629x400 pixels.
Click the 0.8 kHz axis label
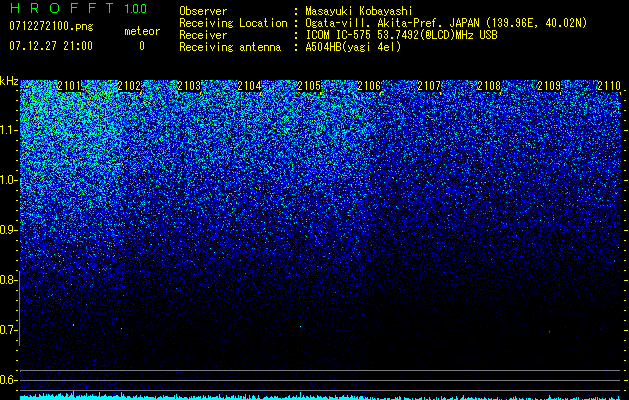(x=7, y=280)
